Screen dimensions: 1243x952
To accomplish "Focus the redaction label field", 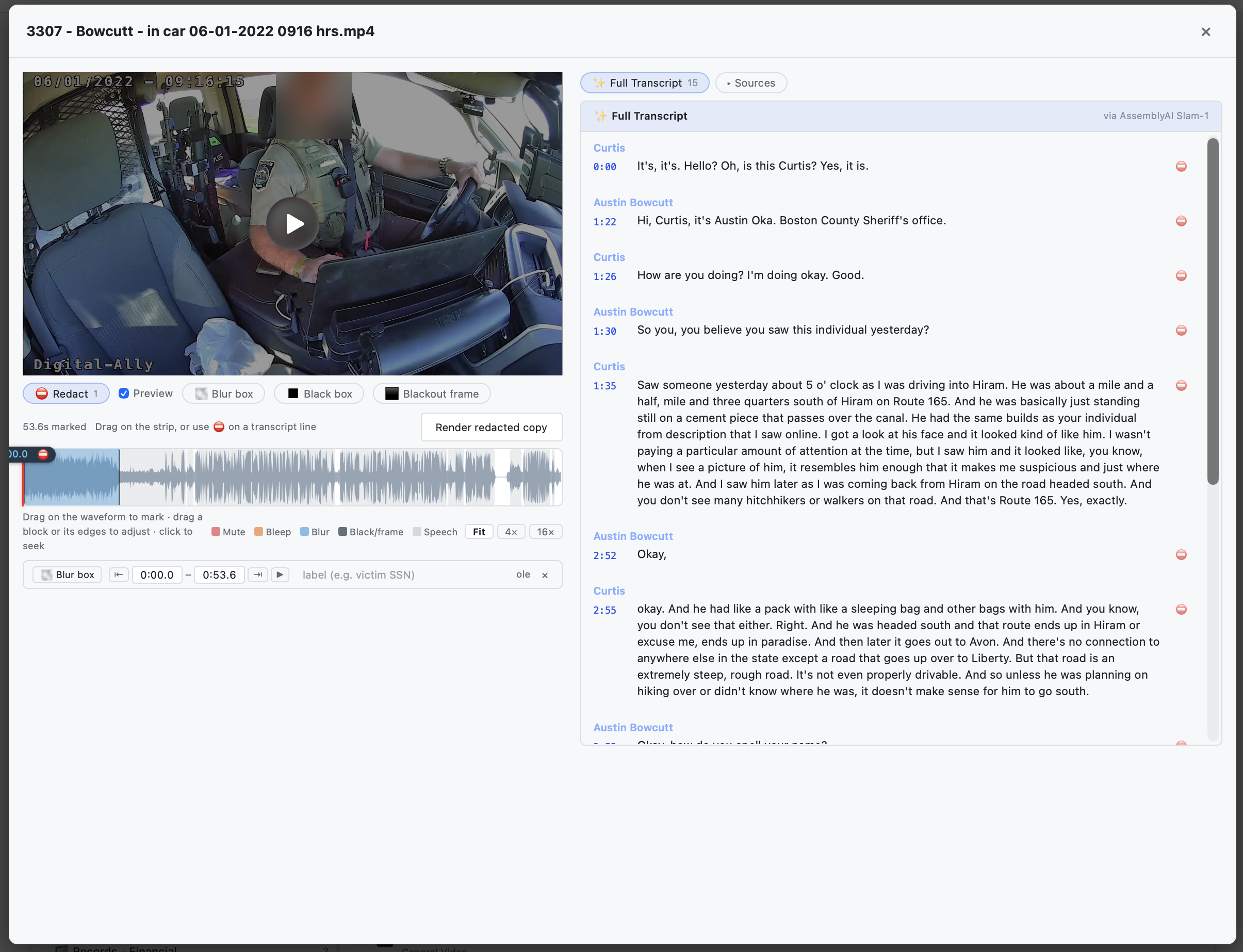I will pos(402,575).
